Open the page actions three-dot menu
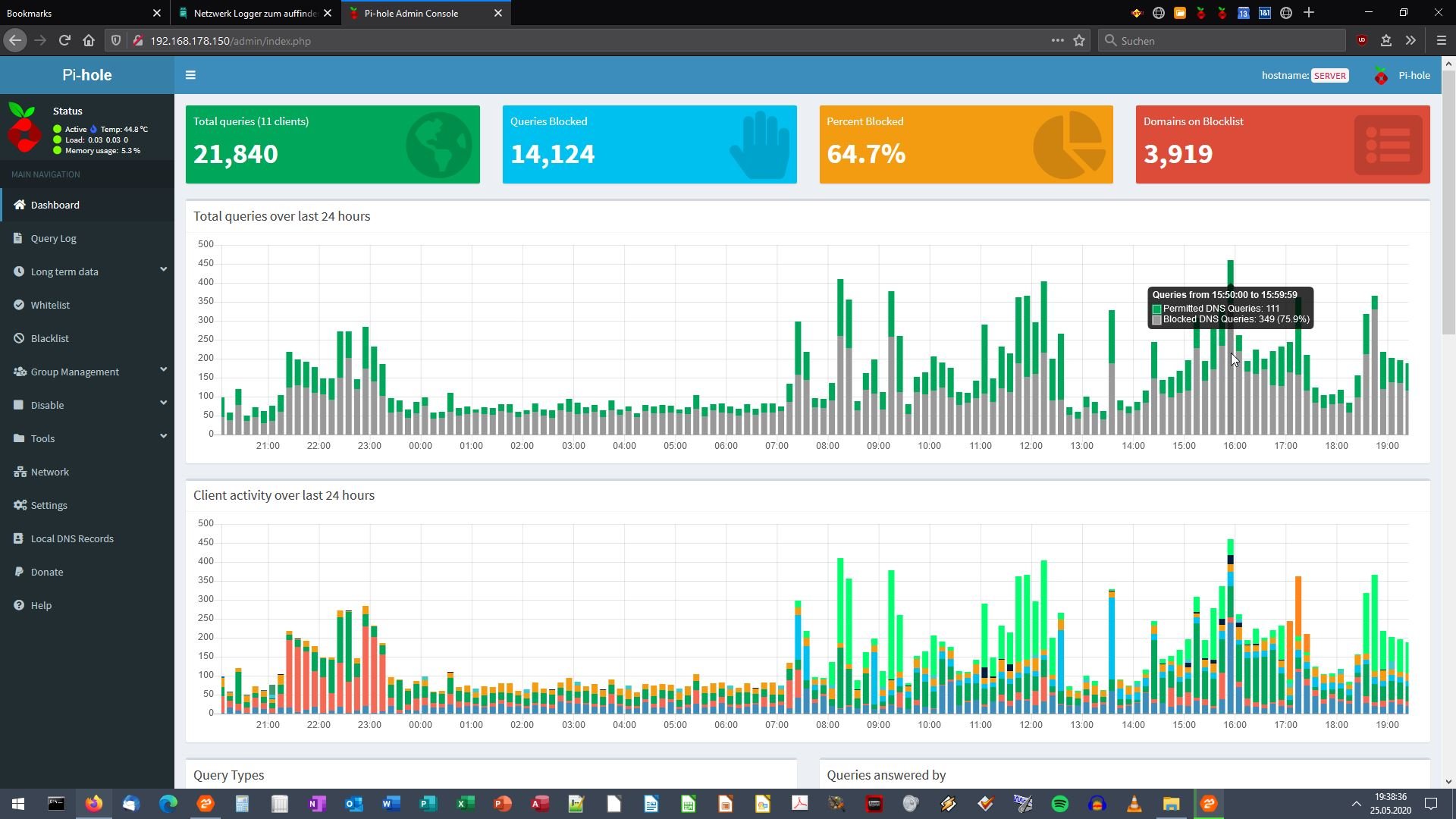The width and height of the screenshot is (1456, 819). [x=1057, y=41]
